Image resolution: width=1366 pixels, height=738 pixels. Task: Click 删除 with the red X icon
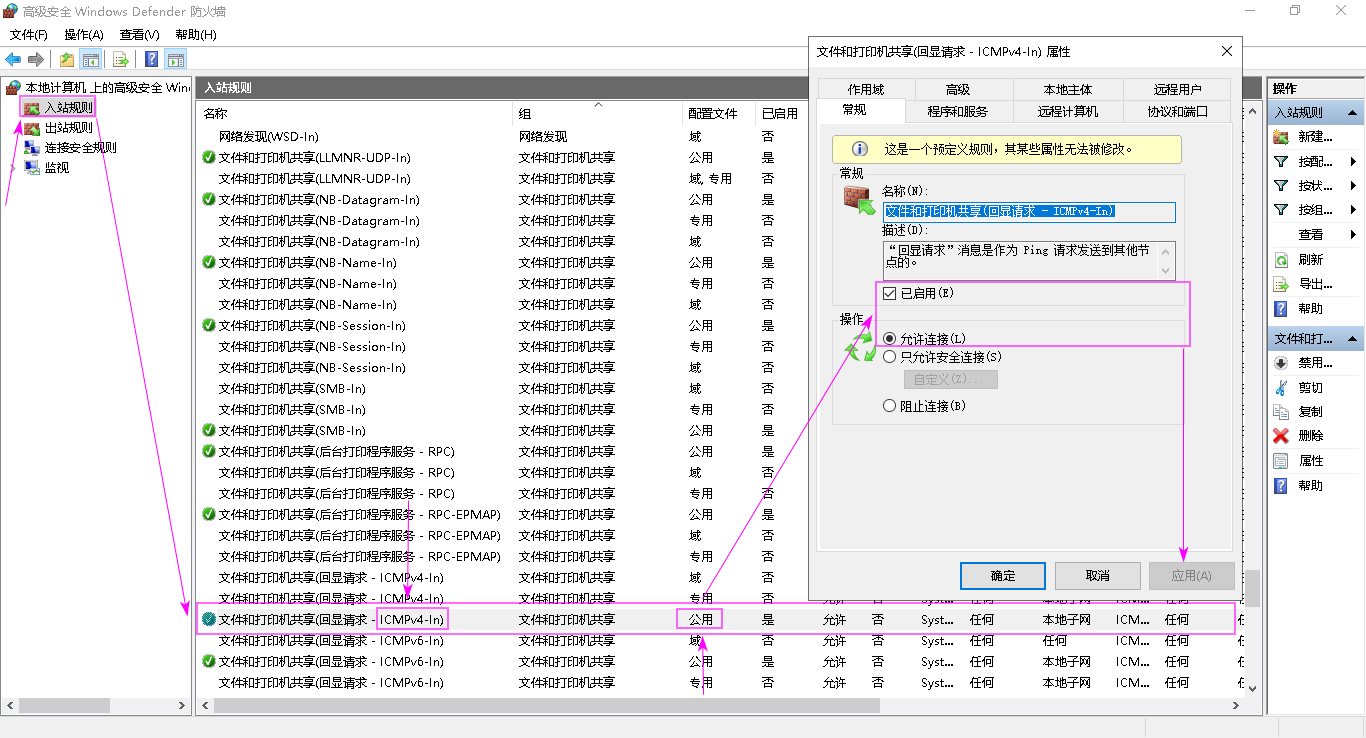[1311, 435]
